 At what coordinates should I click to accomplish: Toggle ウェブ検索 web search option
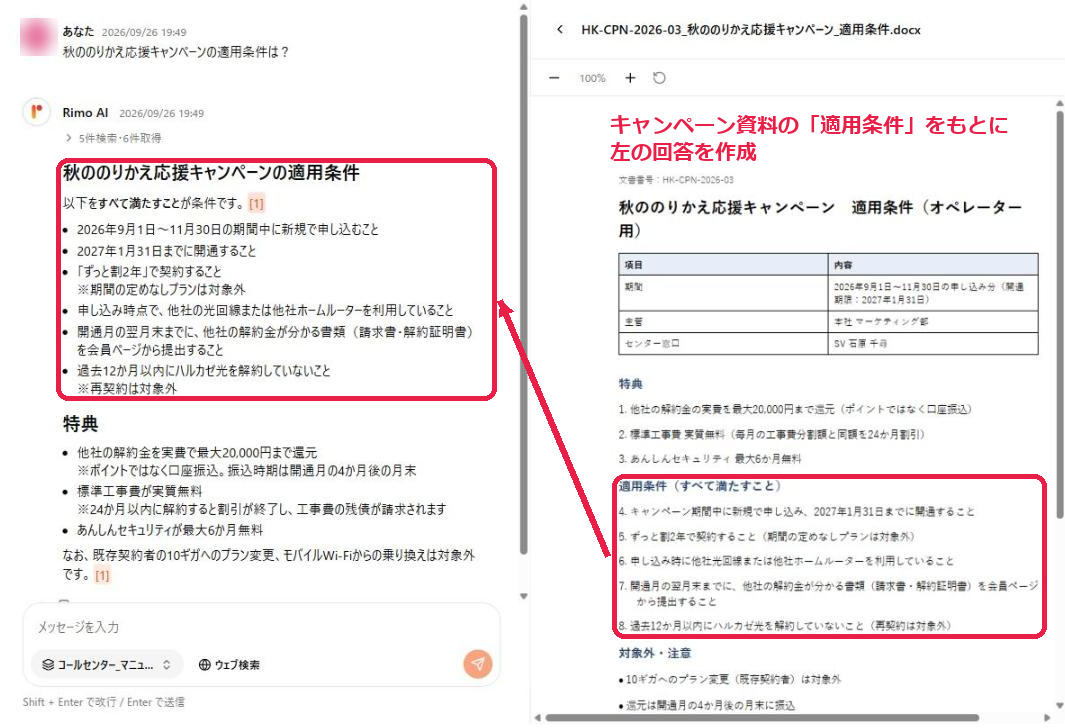tap(229, 665)
